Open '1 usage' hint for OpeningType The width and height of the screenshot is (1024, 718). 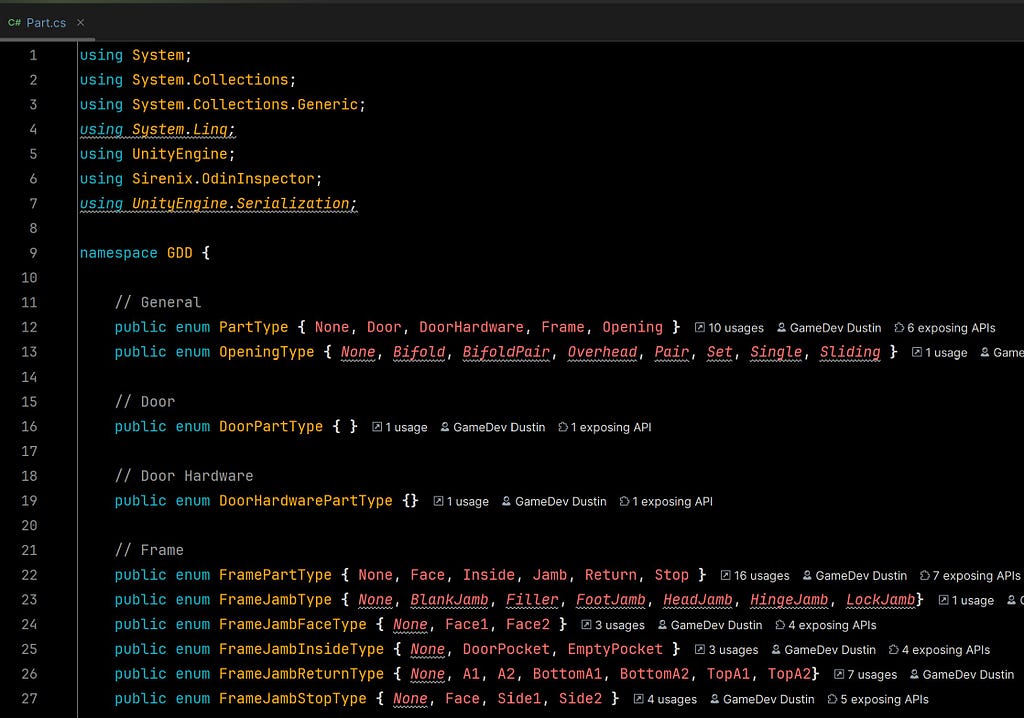click(946, 353)
